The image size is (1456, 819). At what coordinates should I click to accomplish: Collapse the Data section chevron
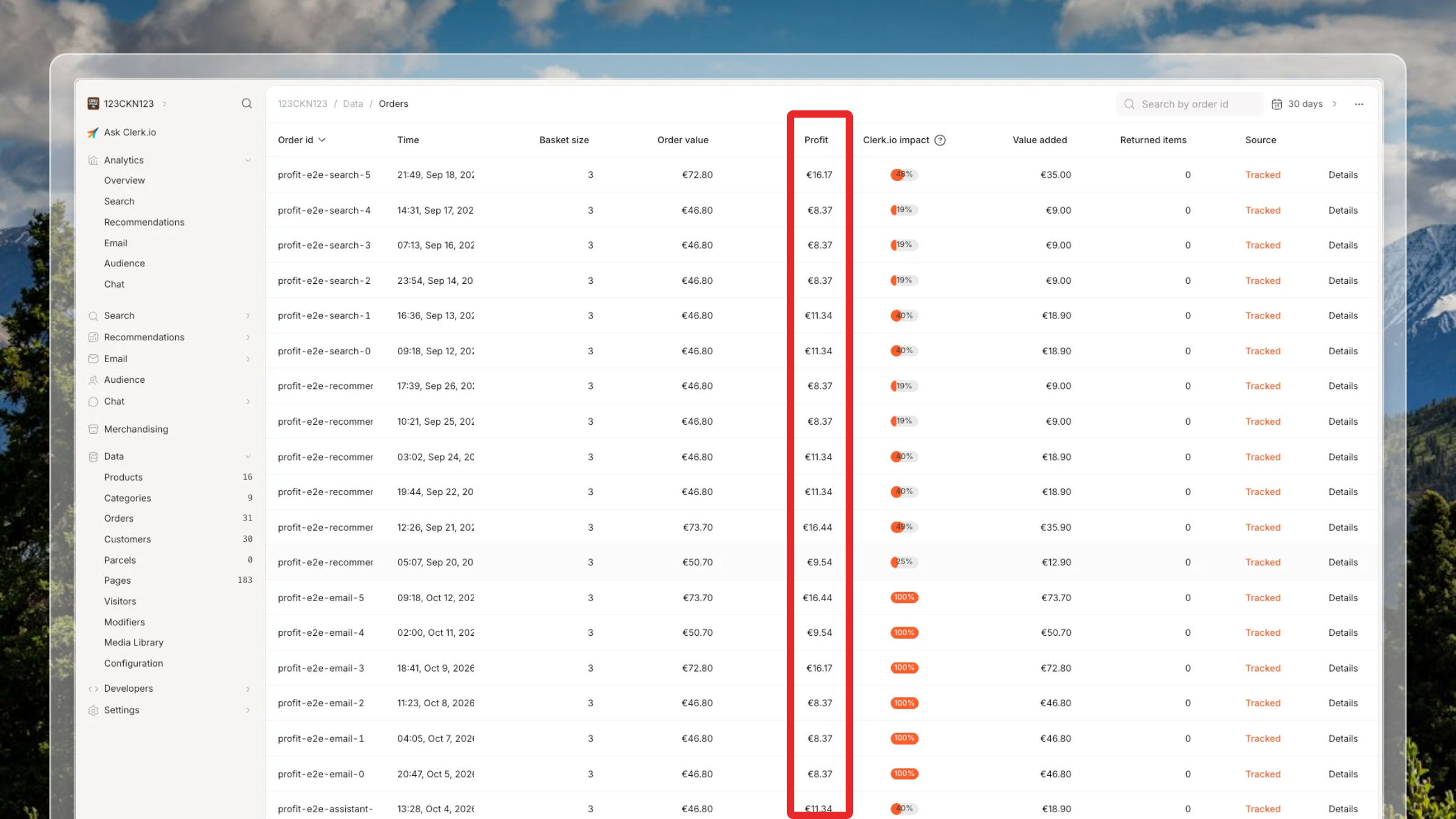248,456
